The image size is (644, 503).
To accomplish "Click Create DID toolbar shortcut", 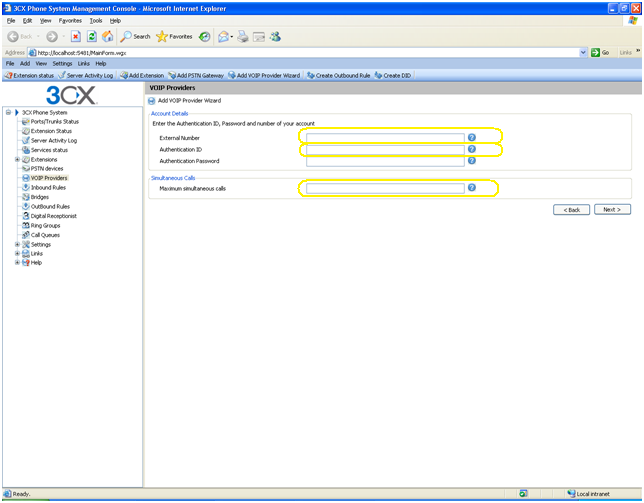I will [x=392, y=75].
